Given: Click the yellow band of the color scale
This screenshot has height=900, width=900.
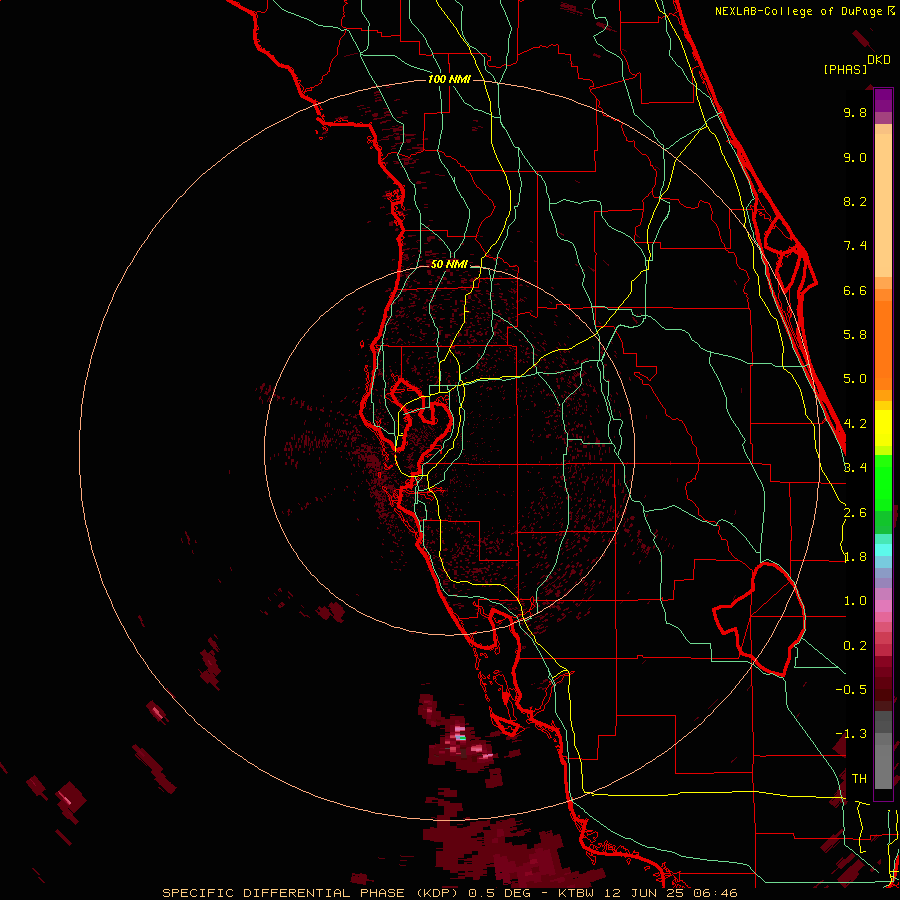Looking at the screenshot, I should tap(883, 428).
